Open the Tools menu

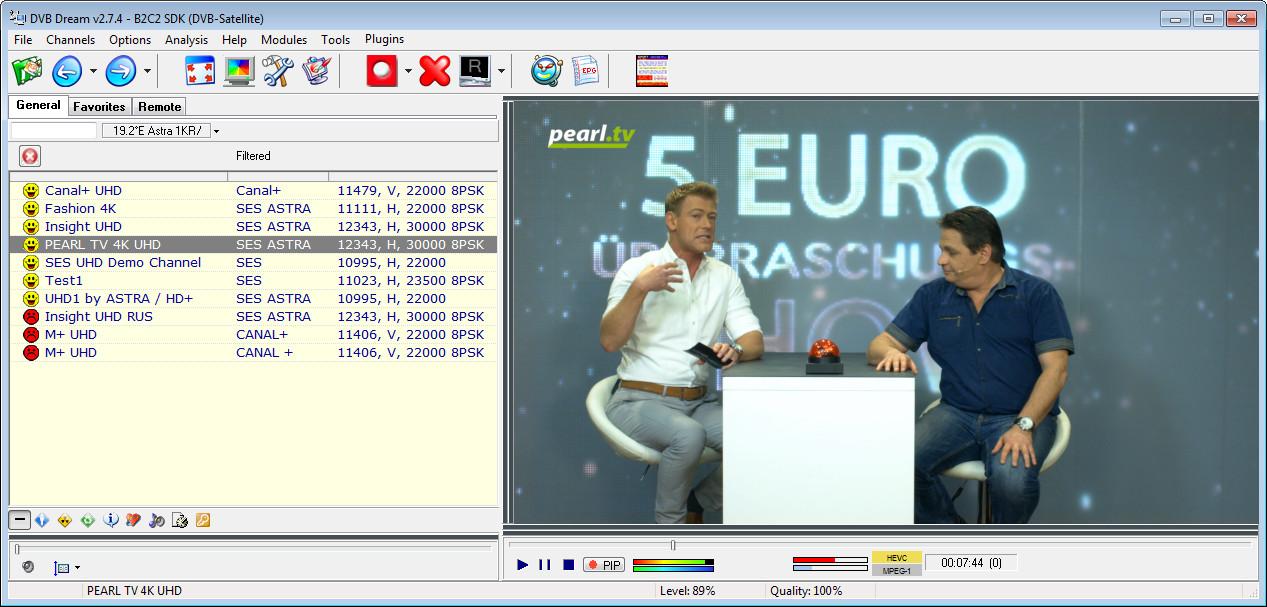(x=335, y=40)
